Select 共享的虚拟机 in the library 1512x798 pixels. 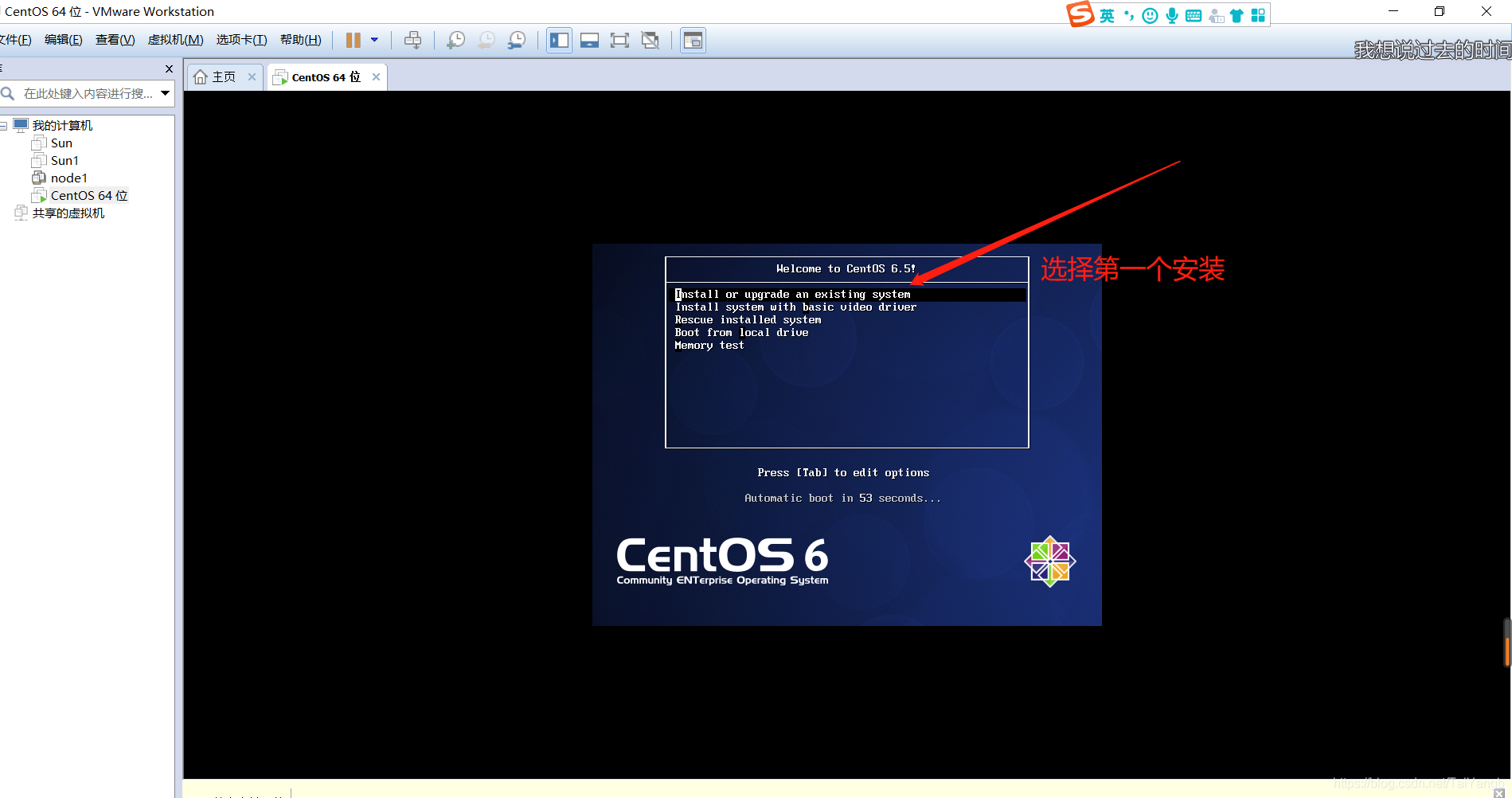(68, 213)
